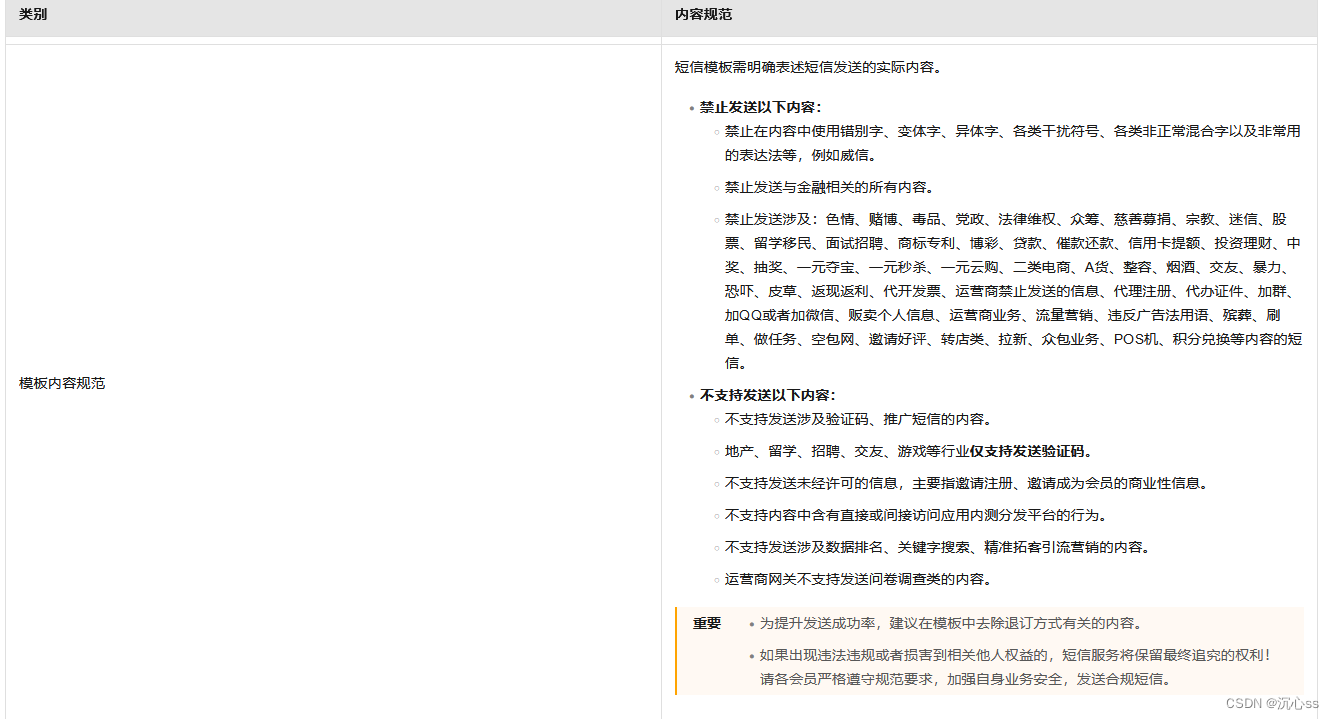Screen dimensions: 1334x719
Task: Click the heading 禁止发送以下内容
Action: tap(760, 107)
